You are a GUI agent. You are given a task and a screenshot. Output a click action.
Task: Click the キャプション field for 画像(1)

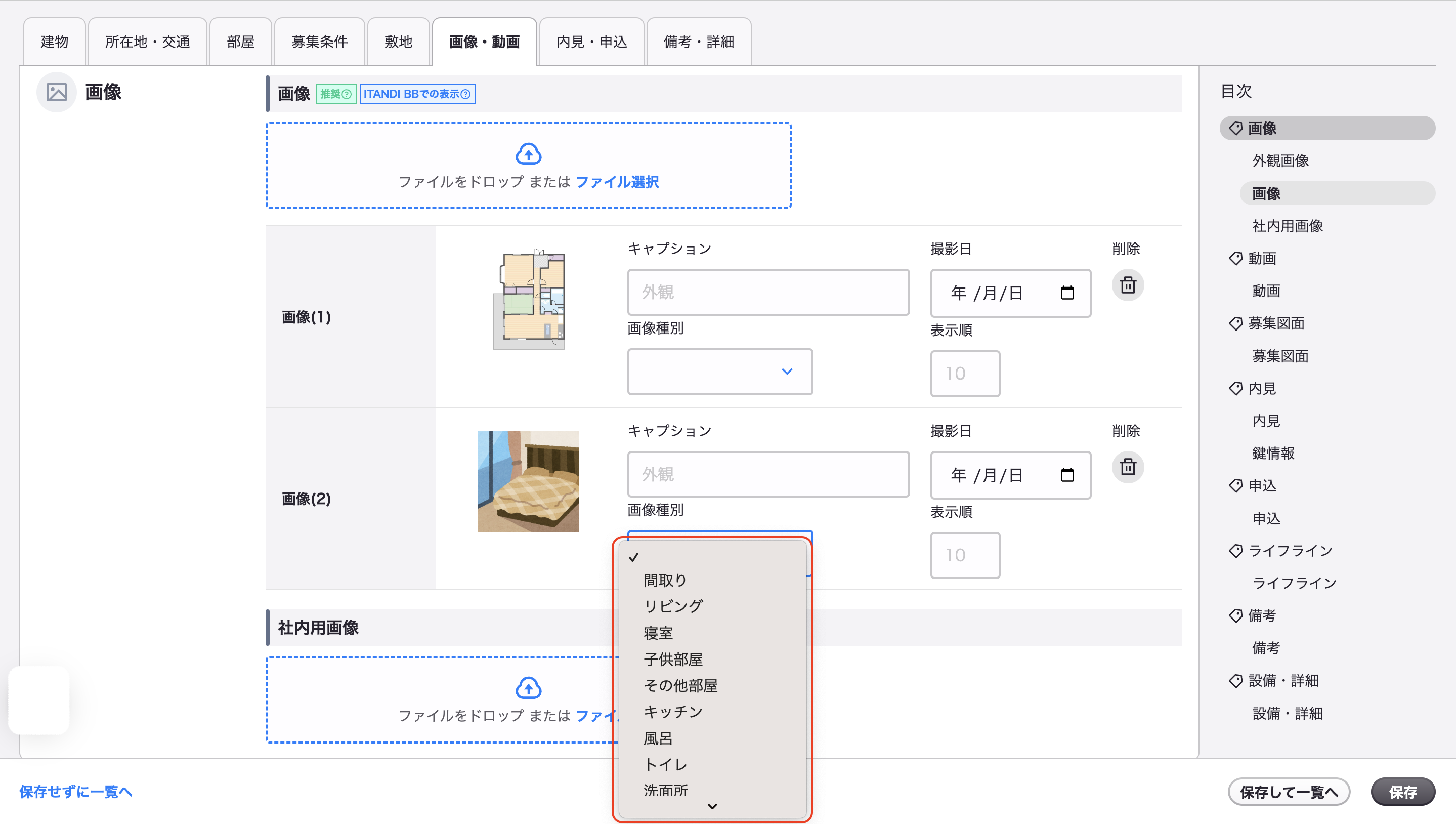768,292
